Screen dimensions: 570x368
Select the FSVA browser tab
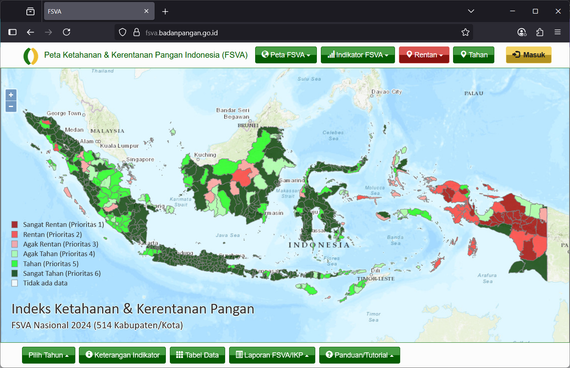pyautogui.click(x=99, y=11)
